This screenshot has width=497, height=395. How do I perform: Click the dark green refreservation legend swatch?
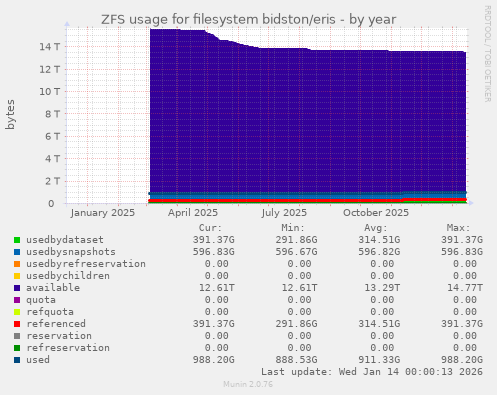[x=17, y=348]
